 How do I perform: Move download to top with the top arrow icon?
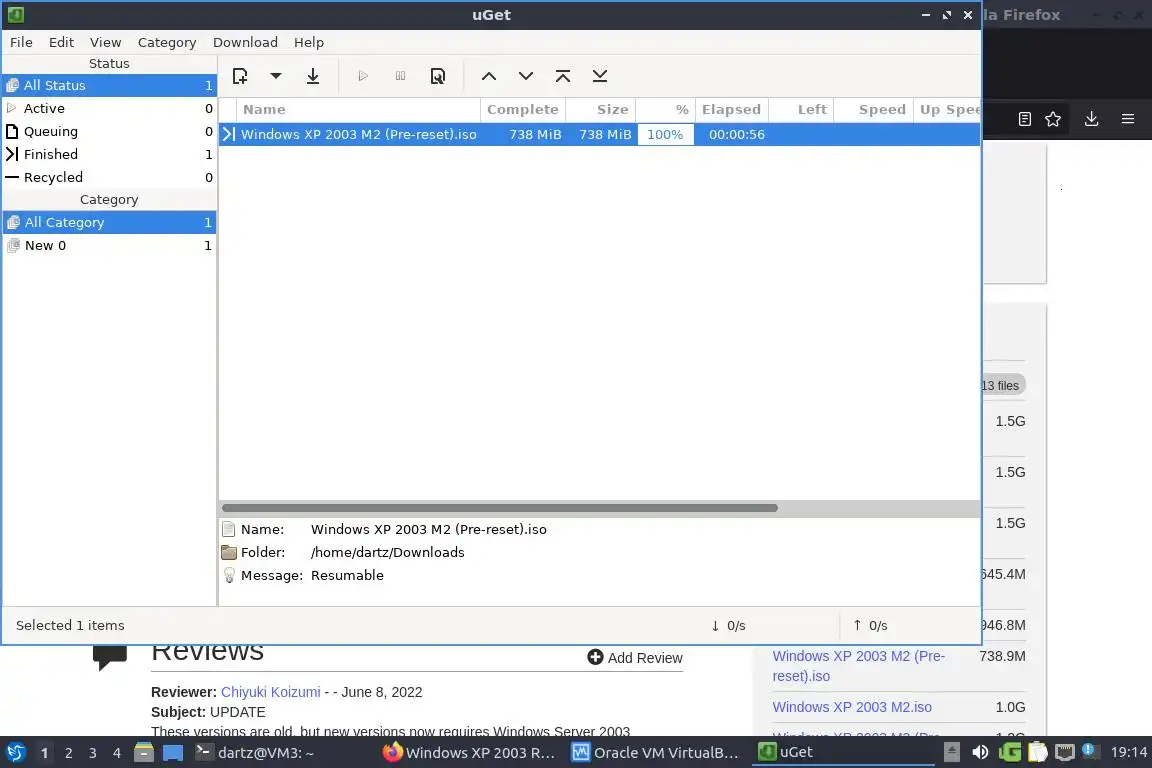[563, 76]
